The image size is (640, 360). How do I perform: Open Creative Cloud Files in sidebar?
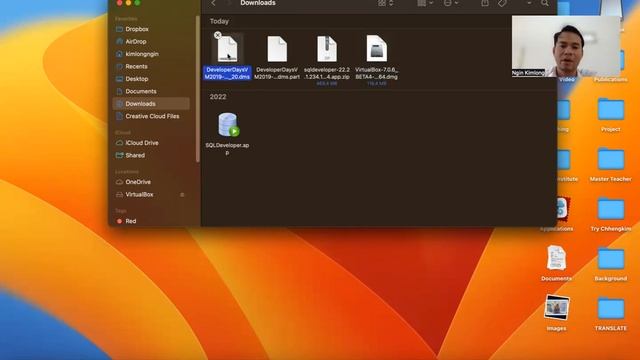click(x=151, y=116)
